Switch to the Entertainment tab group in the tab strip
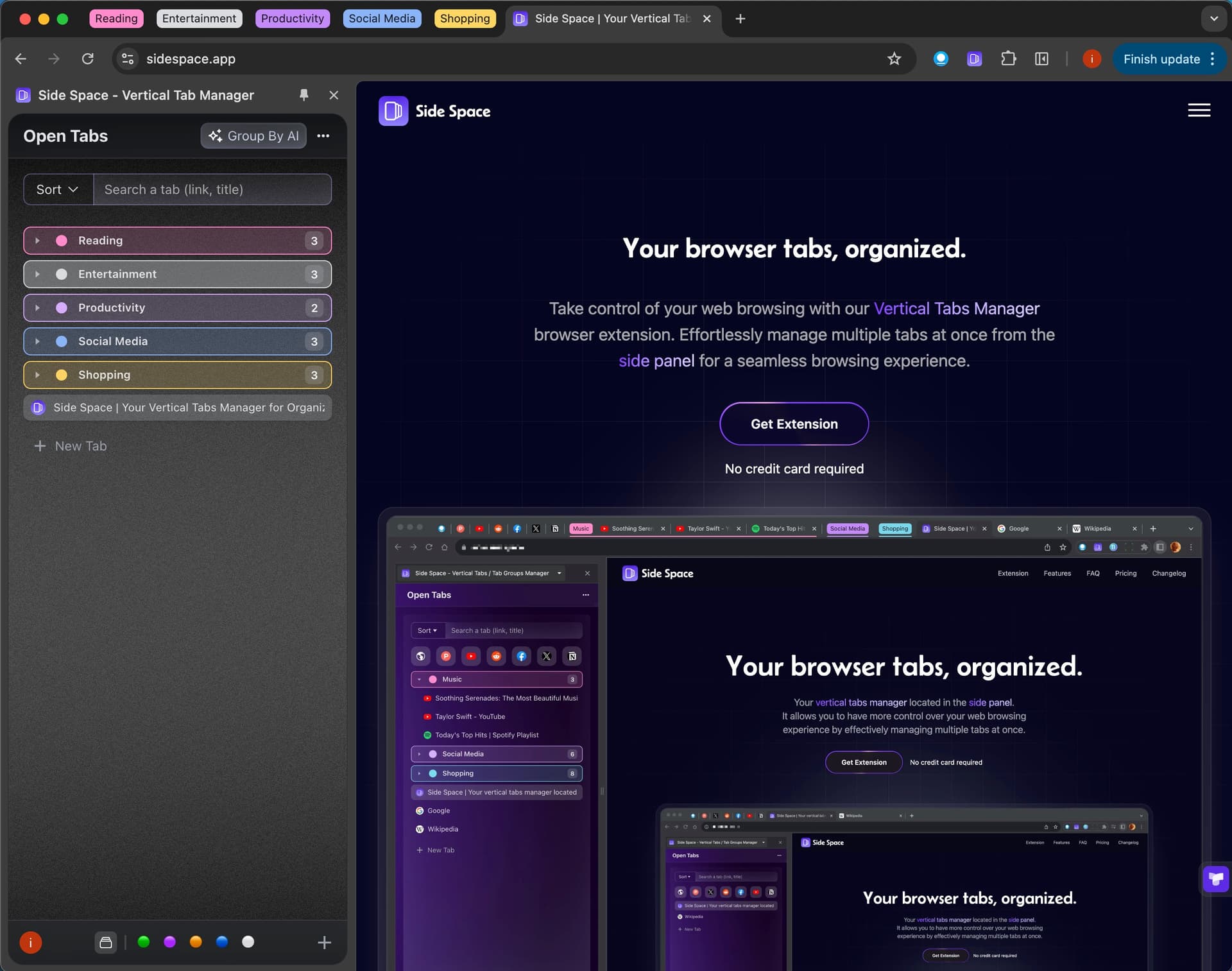The height and width of the screenshot is (971, 1232). coord(199,19)
